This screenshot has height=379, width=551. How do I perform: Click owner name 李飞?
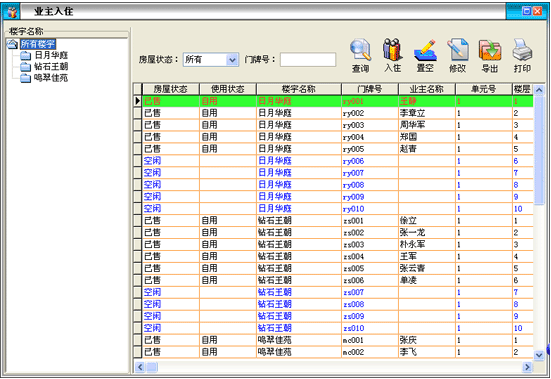pyautogui.click(x=408, y=352)
